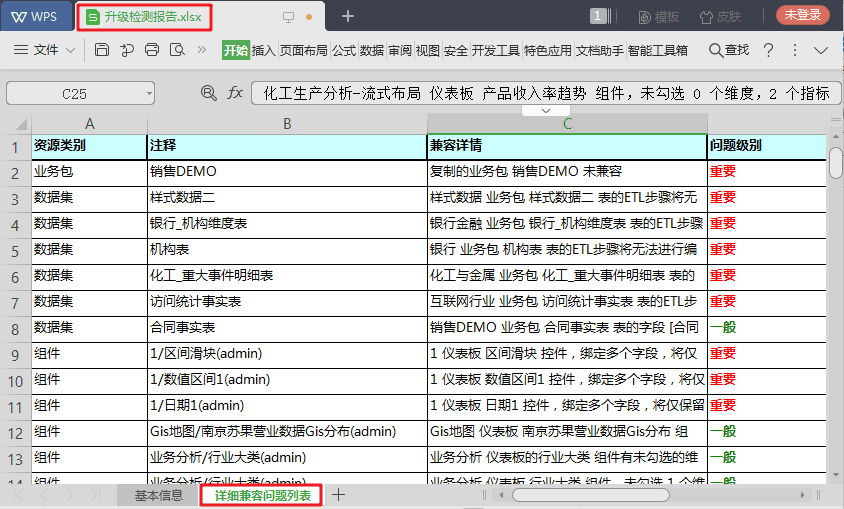Click the zoom magnifier icon by formula bar

[208, 93]
